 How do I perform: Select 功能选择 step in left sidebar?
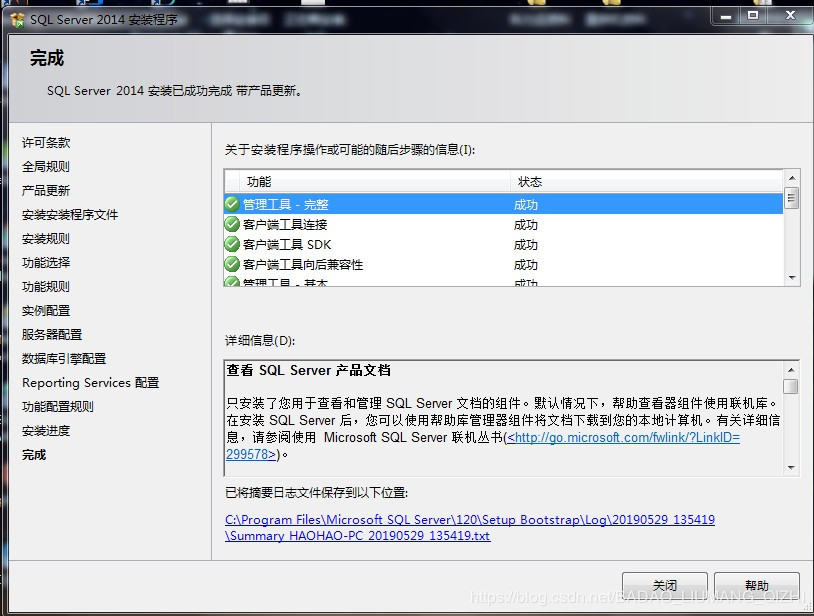pyautogui.click(x=46, y=263)
